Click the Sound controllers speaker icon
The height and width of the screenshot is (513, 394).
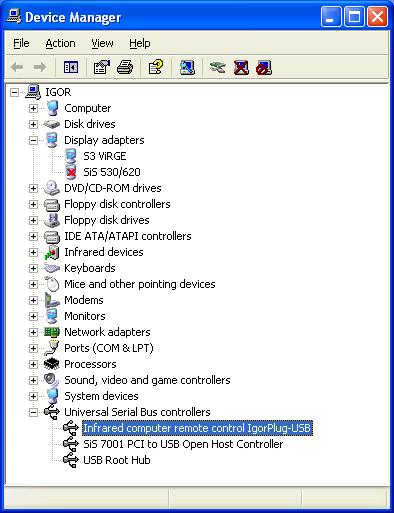(52, 380)
